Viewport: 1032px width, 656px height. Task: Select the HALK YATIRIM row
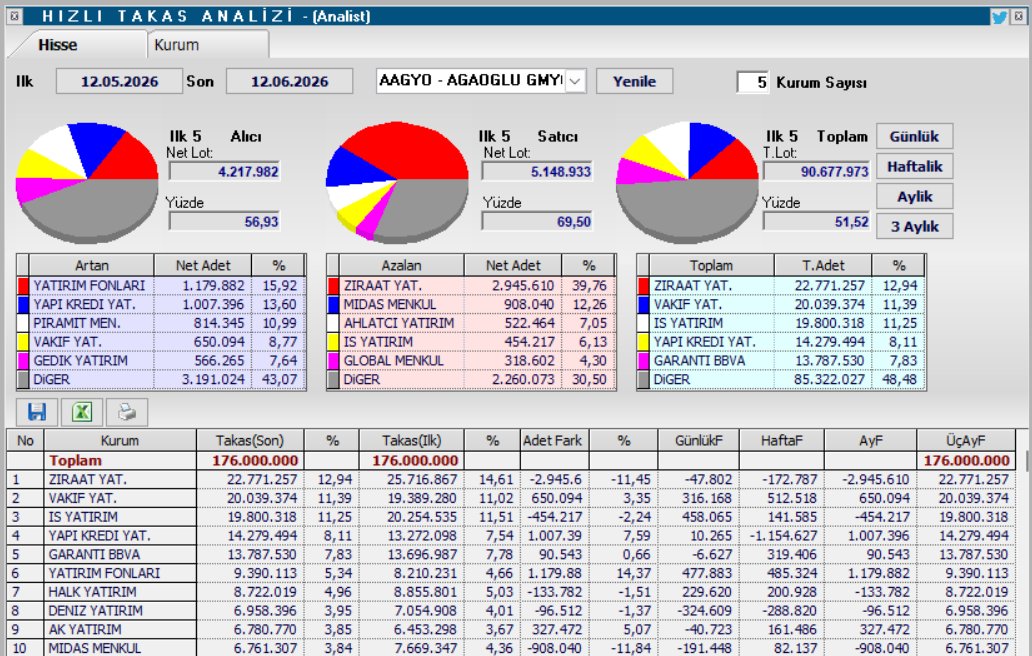pyautogui.click(x=510, y=592)
